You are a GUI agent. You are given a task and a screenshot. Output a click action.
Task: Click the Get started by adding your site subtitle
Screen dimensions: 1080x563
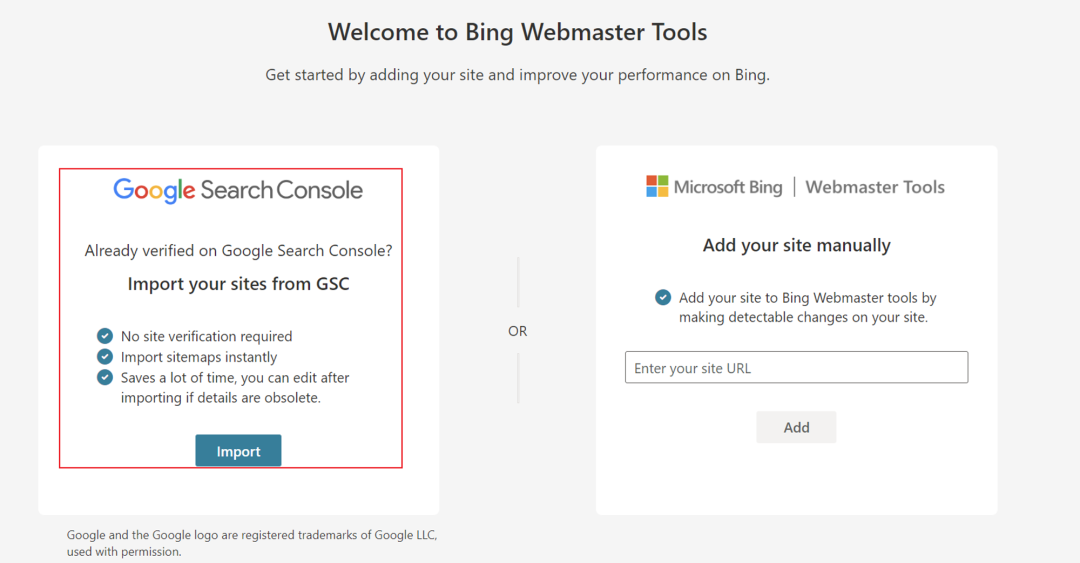[517, 75]
